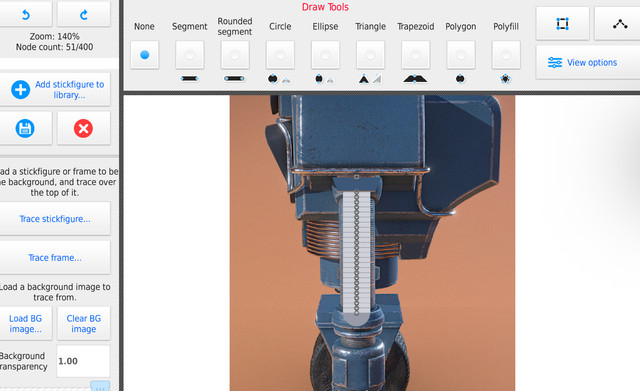Screen dimensions: 640x391
Task: Click the Draw Tools heading
Action: pyautogui.click(x=325, y=7)
